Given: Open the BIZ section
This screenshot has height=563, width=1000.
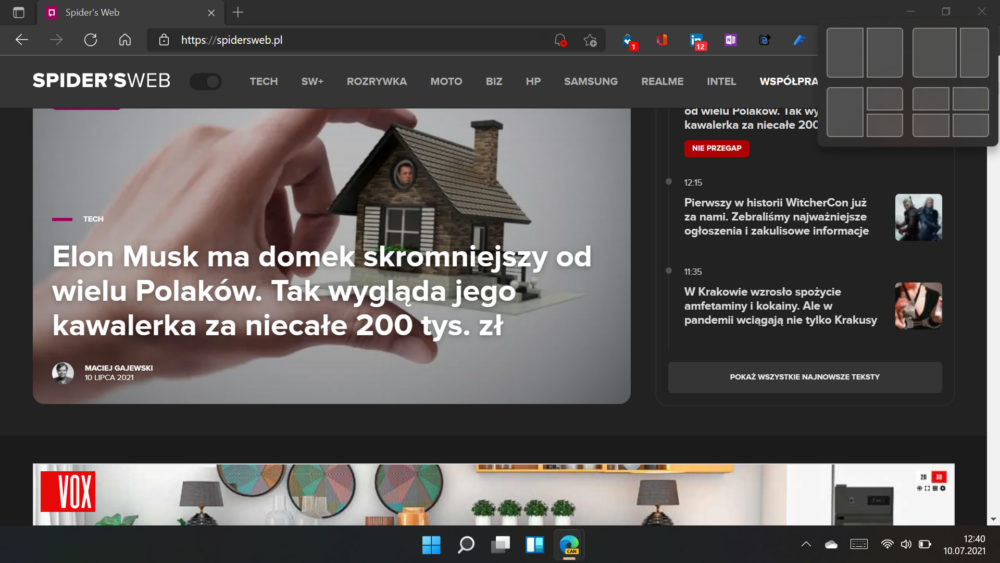Looking at the screenshot, I should coord(494,82).
